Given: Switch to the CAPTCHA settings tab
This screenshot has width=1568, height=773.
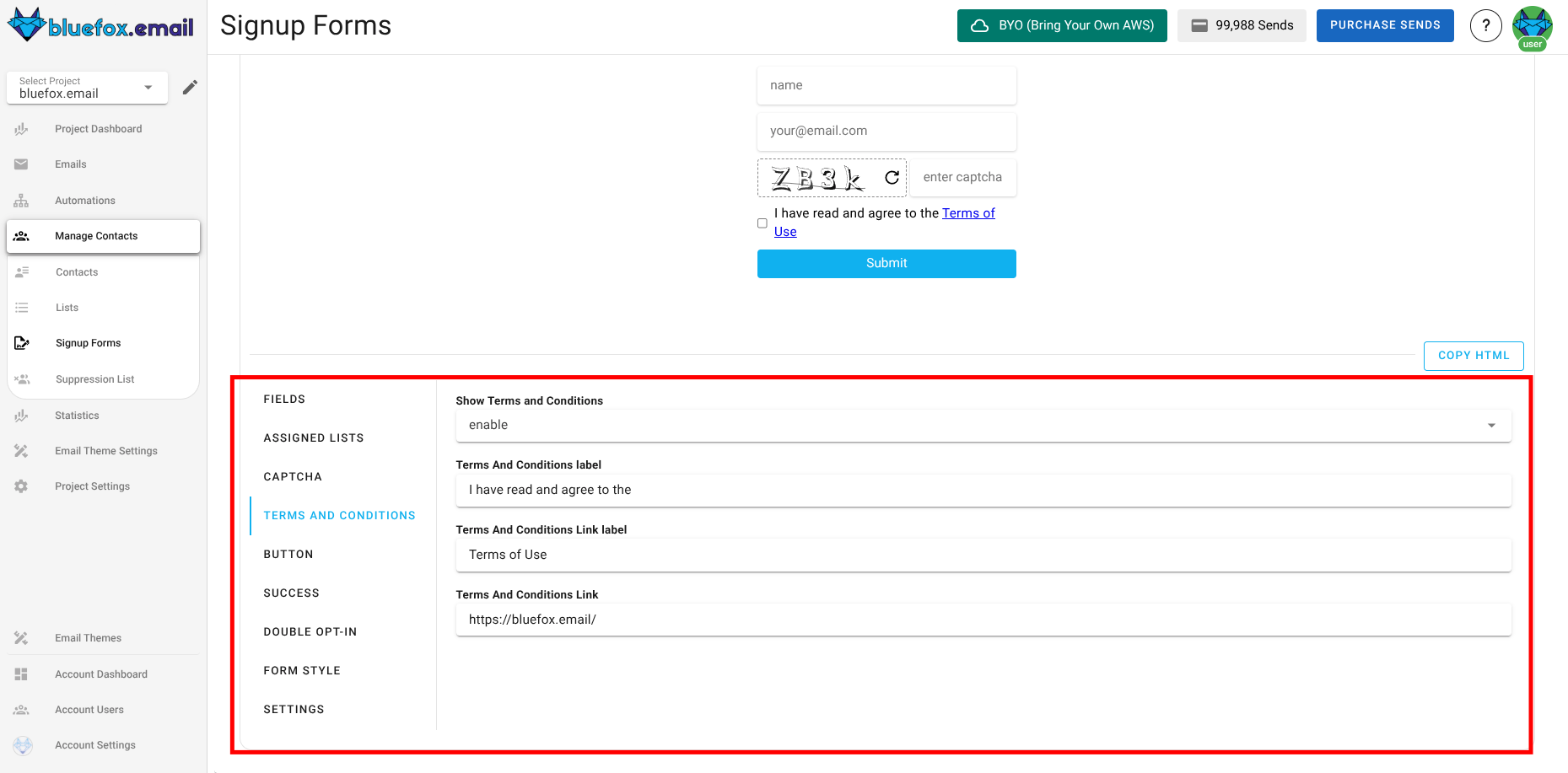Looking at the screenshot, I should (x=293, y=476).
